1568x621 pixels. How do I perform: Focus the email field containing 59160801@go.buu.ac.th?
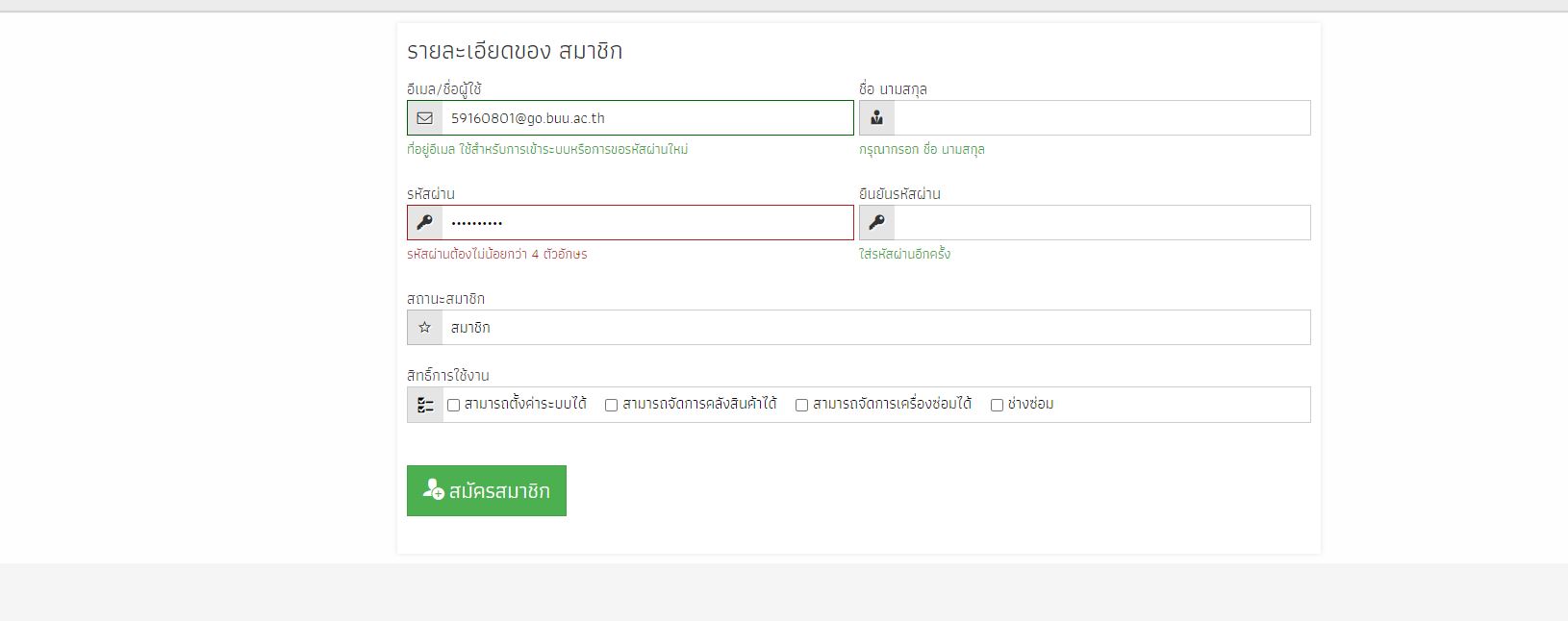(x=647, y=118)
